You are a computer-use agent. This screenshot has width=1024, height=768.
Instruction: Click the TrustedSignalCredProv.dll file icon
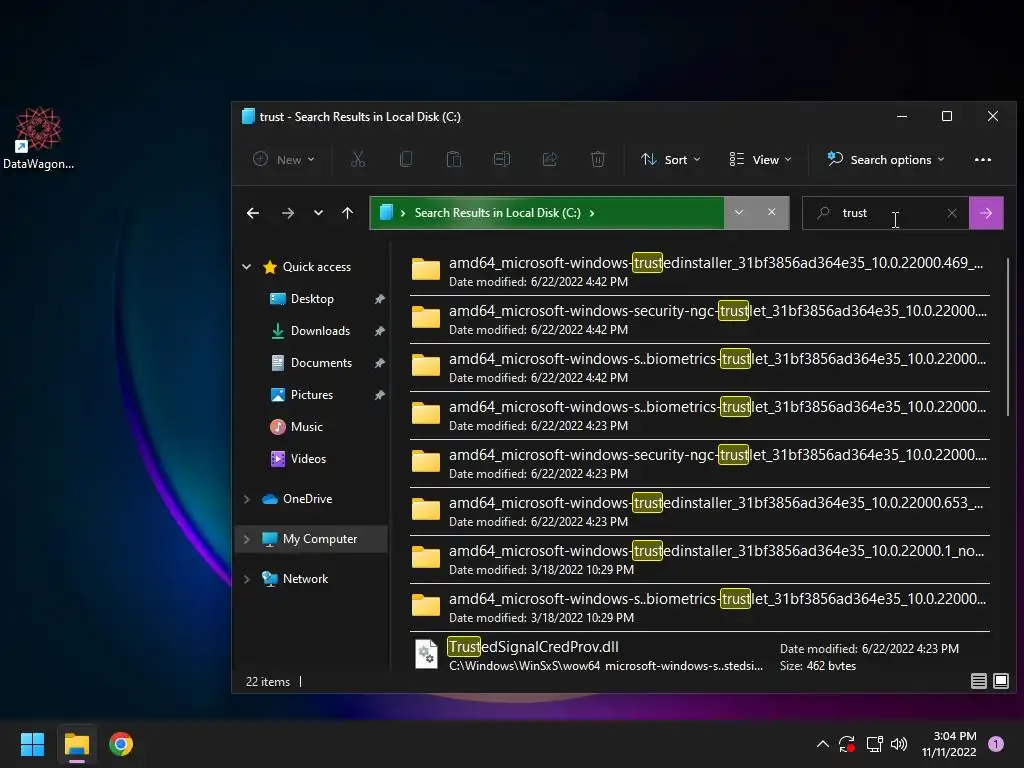(426, 654)
